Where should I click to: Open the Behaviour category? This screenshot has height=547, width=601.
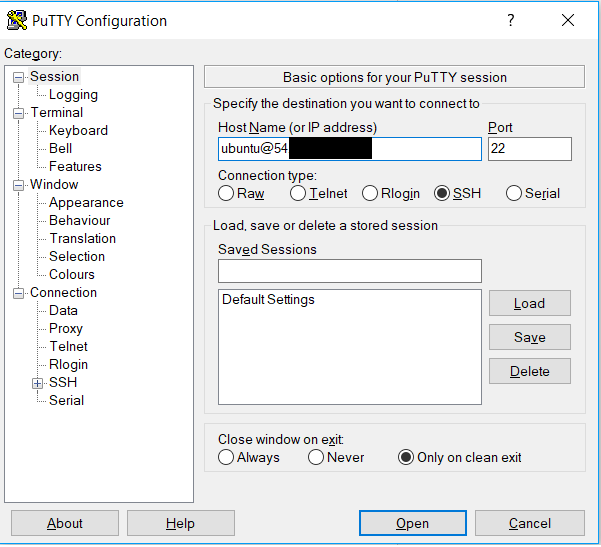click(x=79, y=221)
